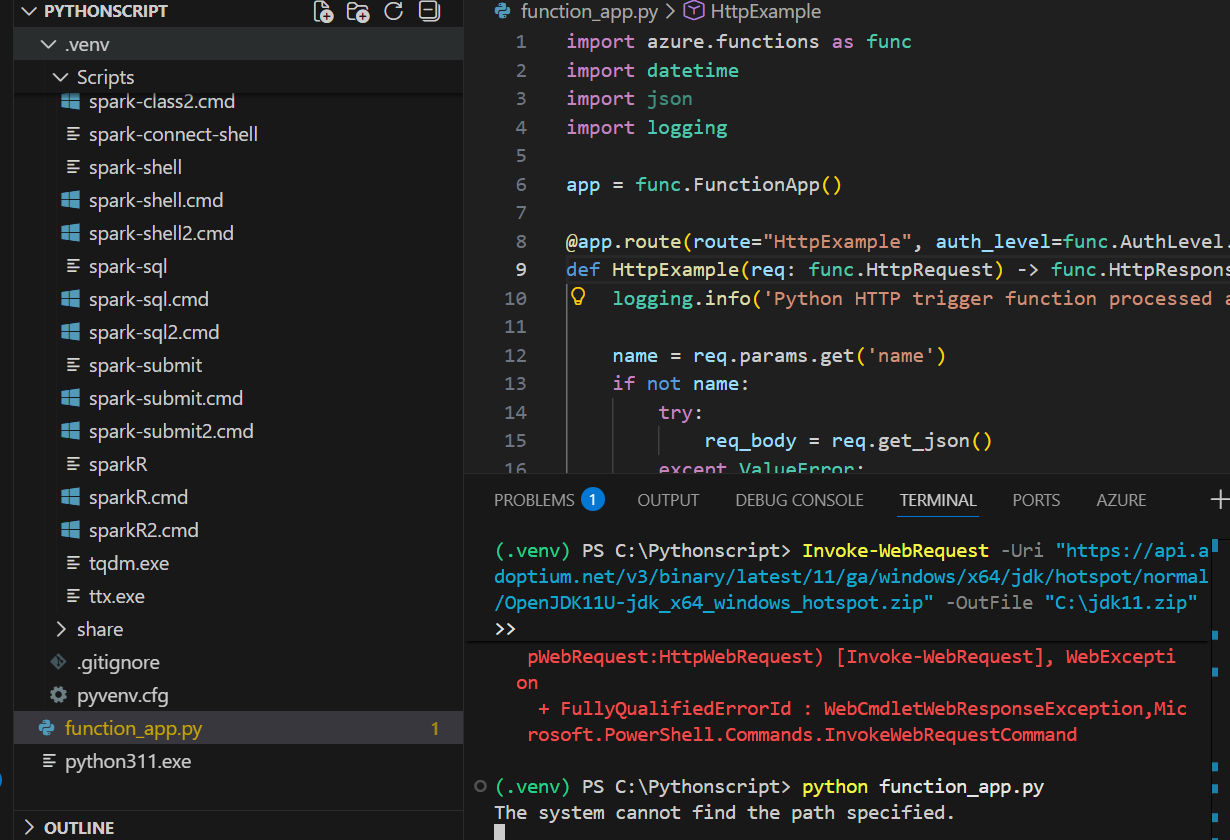Click the Windows icon beside spark-class2.cmd
1230x840 pixels.
tap(70, 101)
